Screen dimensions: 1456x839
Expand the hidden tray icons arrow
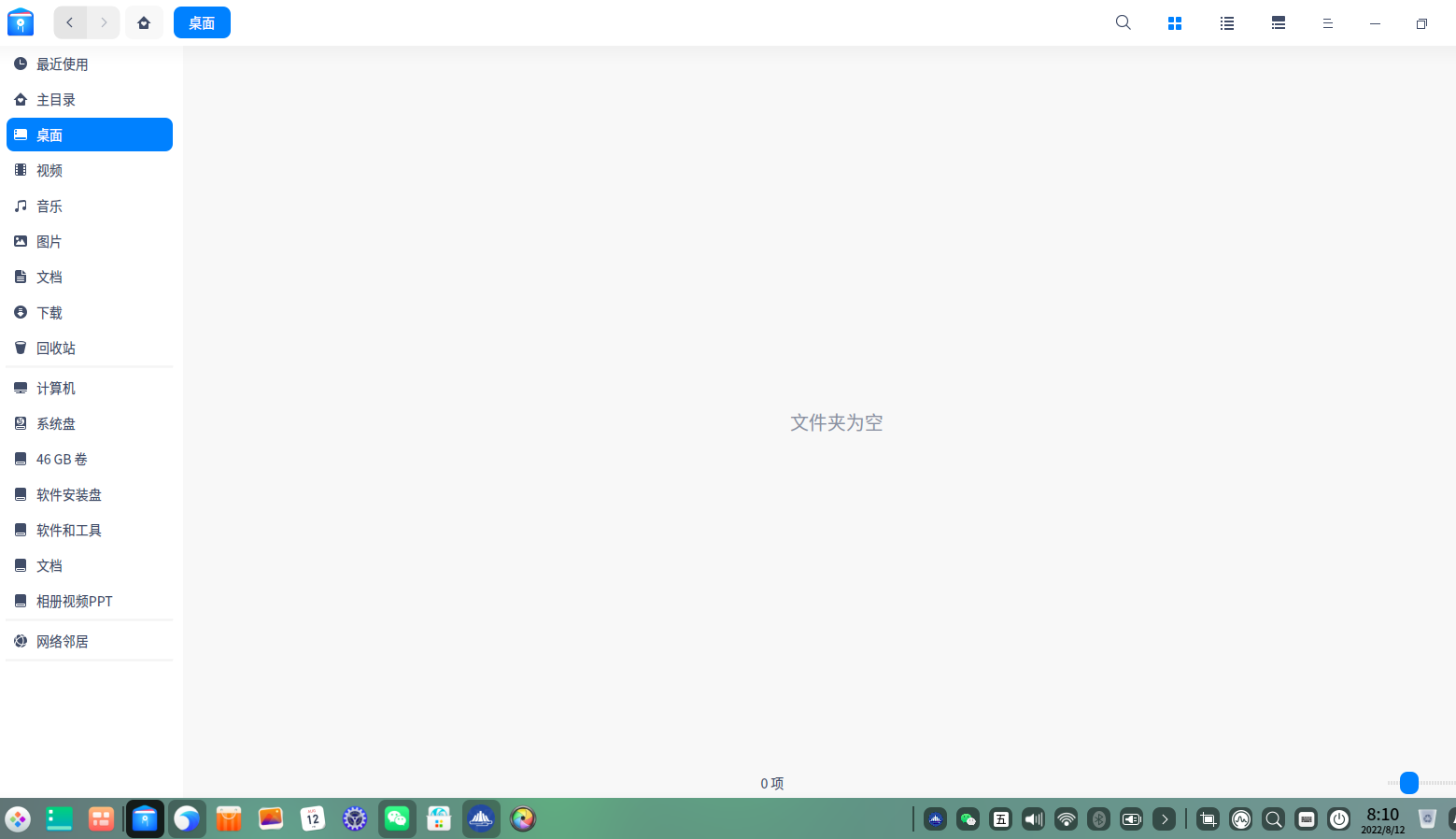click(1164, 819)
